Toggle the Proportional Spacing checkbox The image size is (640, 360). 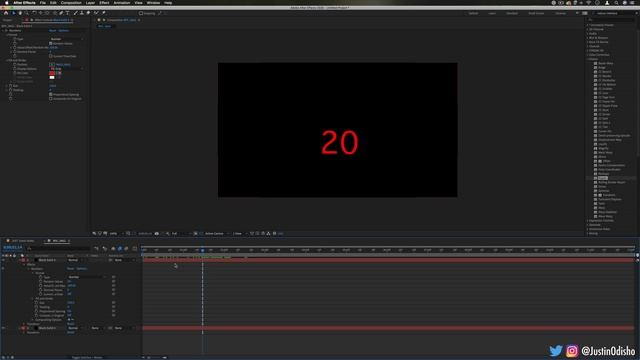tap(51, 94)
